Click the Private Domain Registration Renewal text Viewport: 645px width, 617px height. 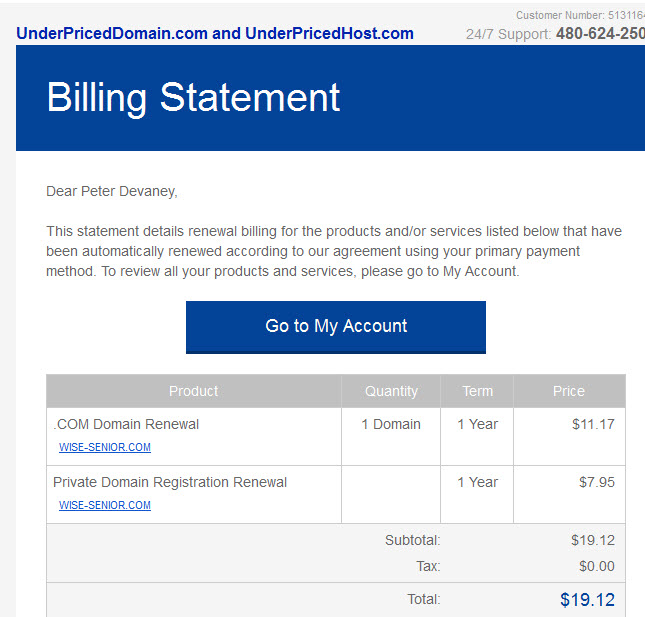[x=170, y=482]
